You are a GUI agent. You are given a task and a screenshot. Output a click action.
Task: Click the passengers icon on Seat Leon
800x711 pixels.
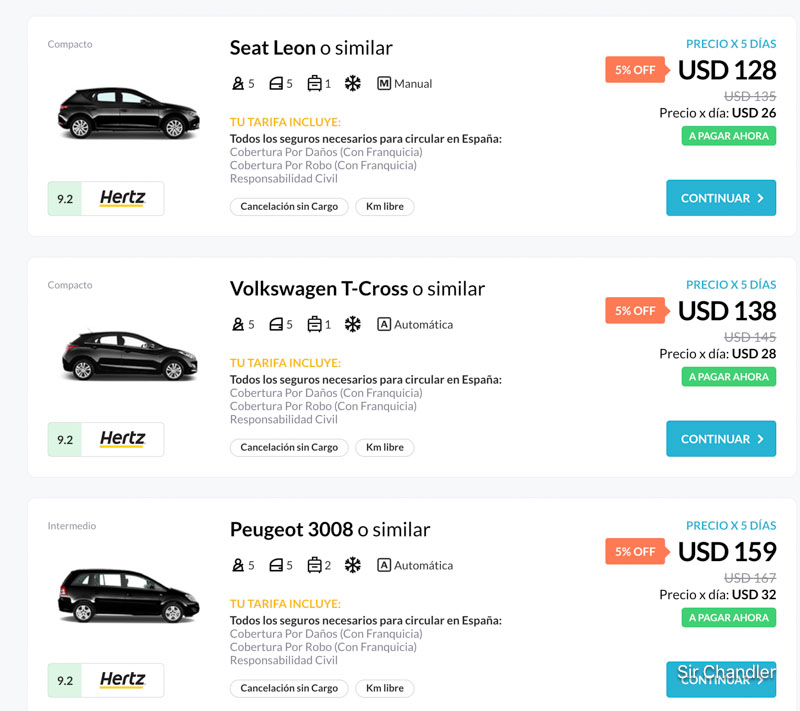238,84
